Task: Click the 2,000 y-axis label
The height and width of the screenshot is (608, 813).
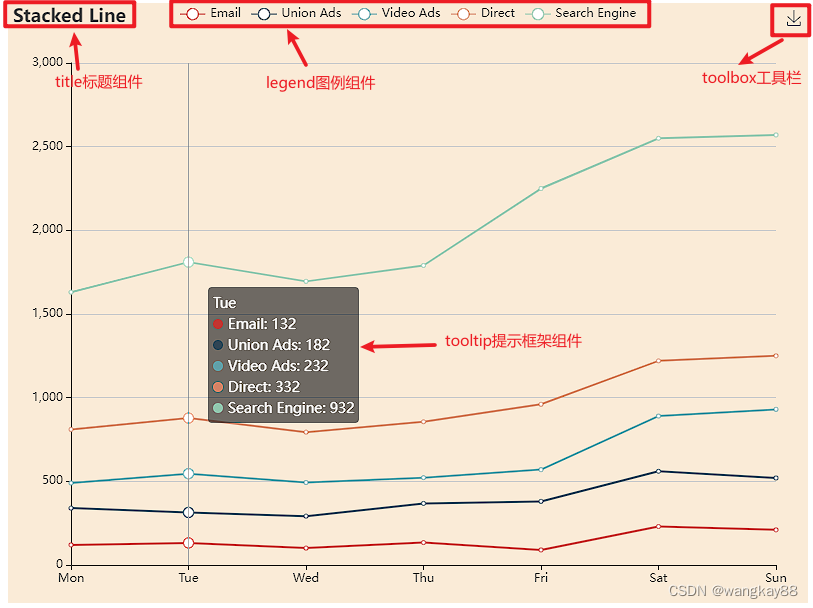Action: click(48, 230)
